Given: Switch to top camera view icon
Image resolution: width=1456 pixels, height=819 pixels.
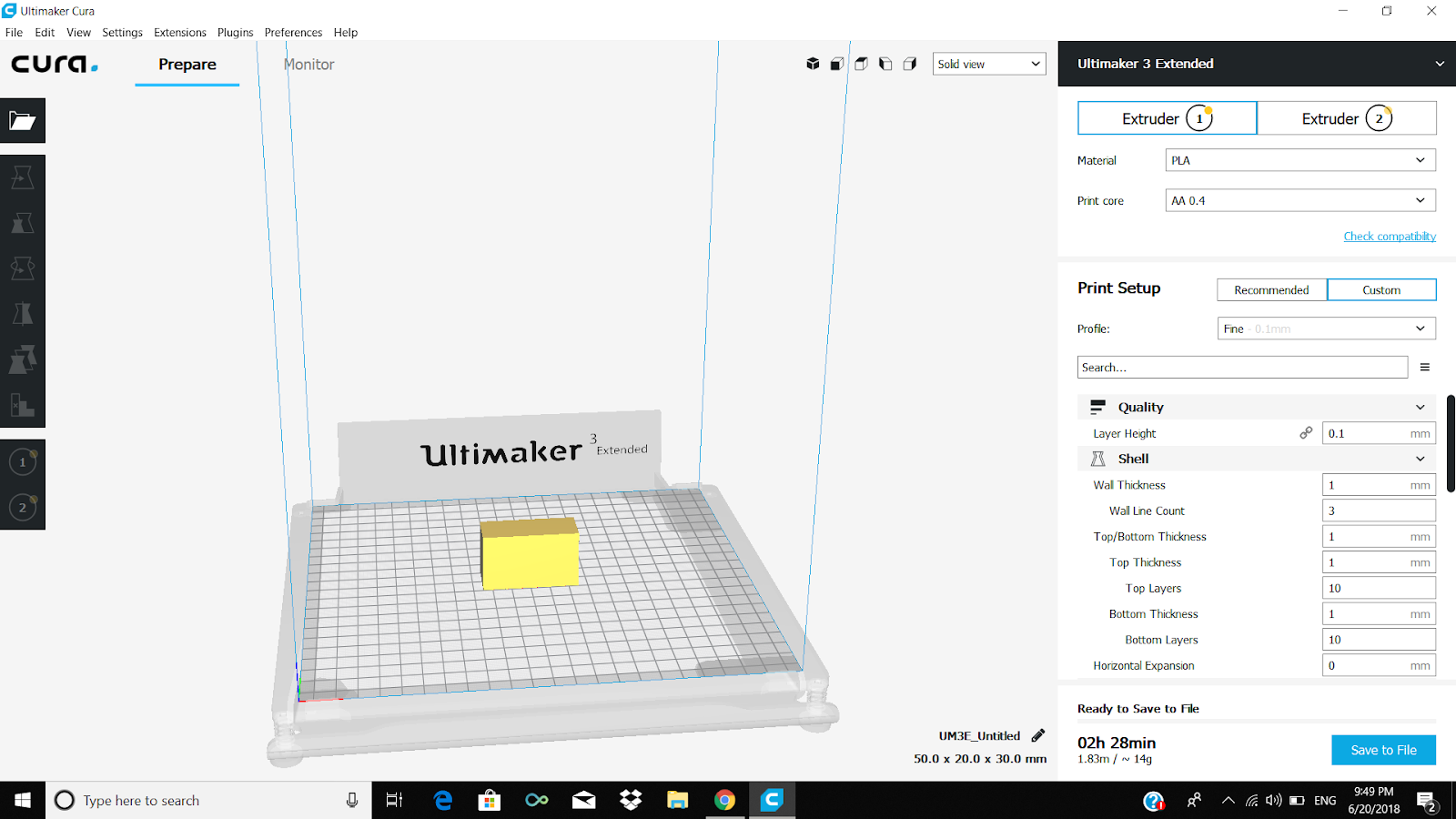Looking at the screenshot, I should [861, 64].
